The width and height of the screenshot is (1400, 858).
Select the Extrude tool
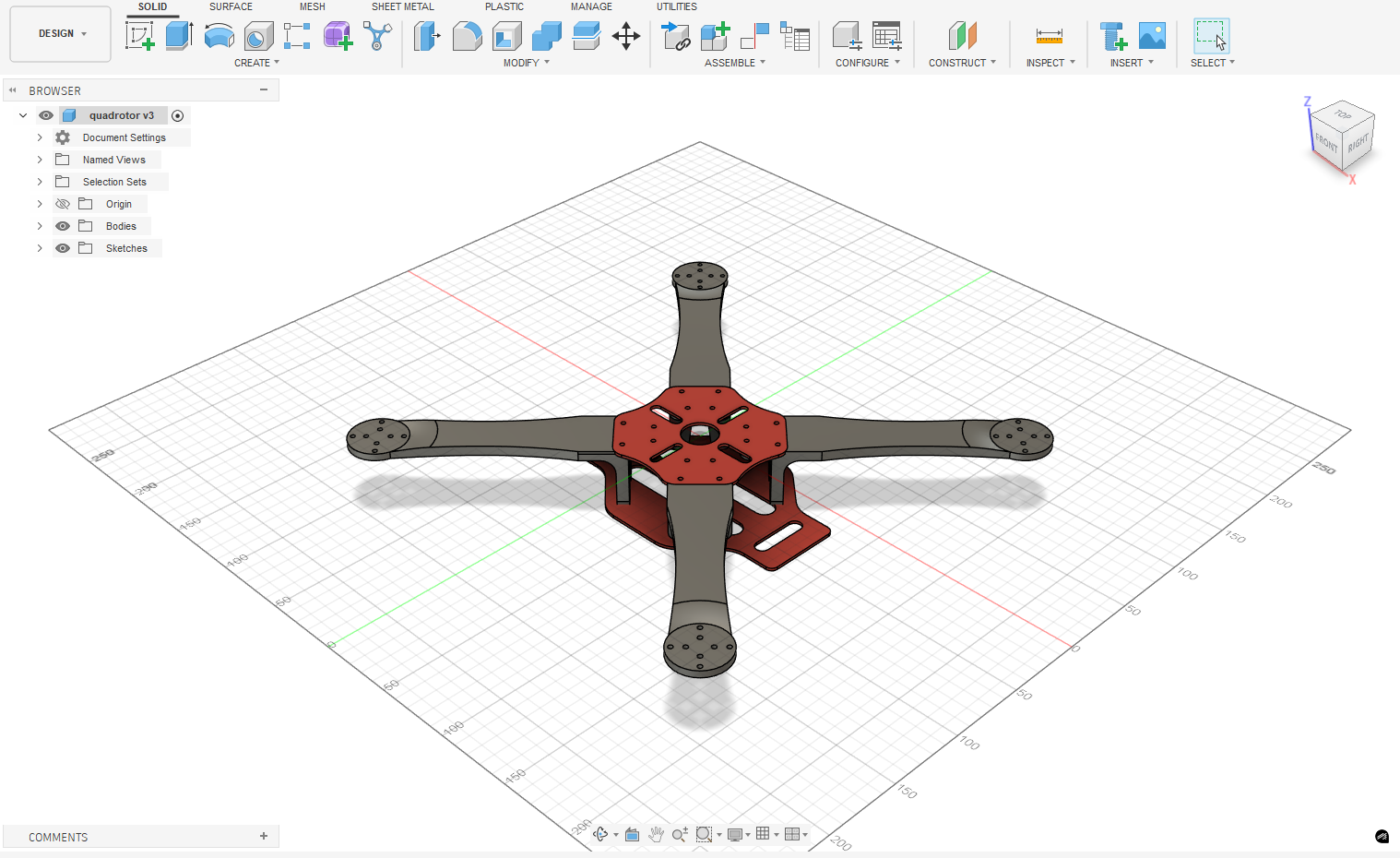click(x=179, y=36)
